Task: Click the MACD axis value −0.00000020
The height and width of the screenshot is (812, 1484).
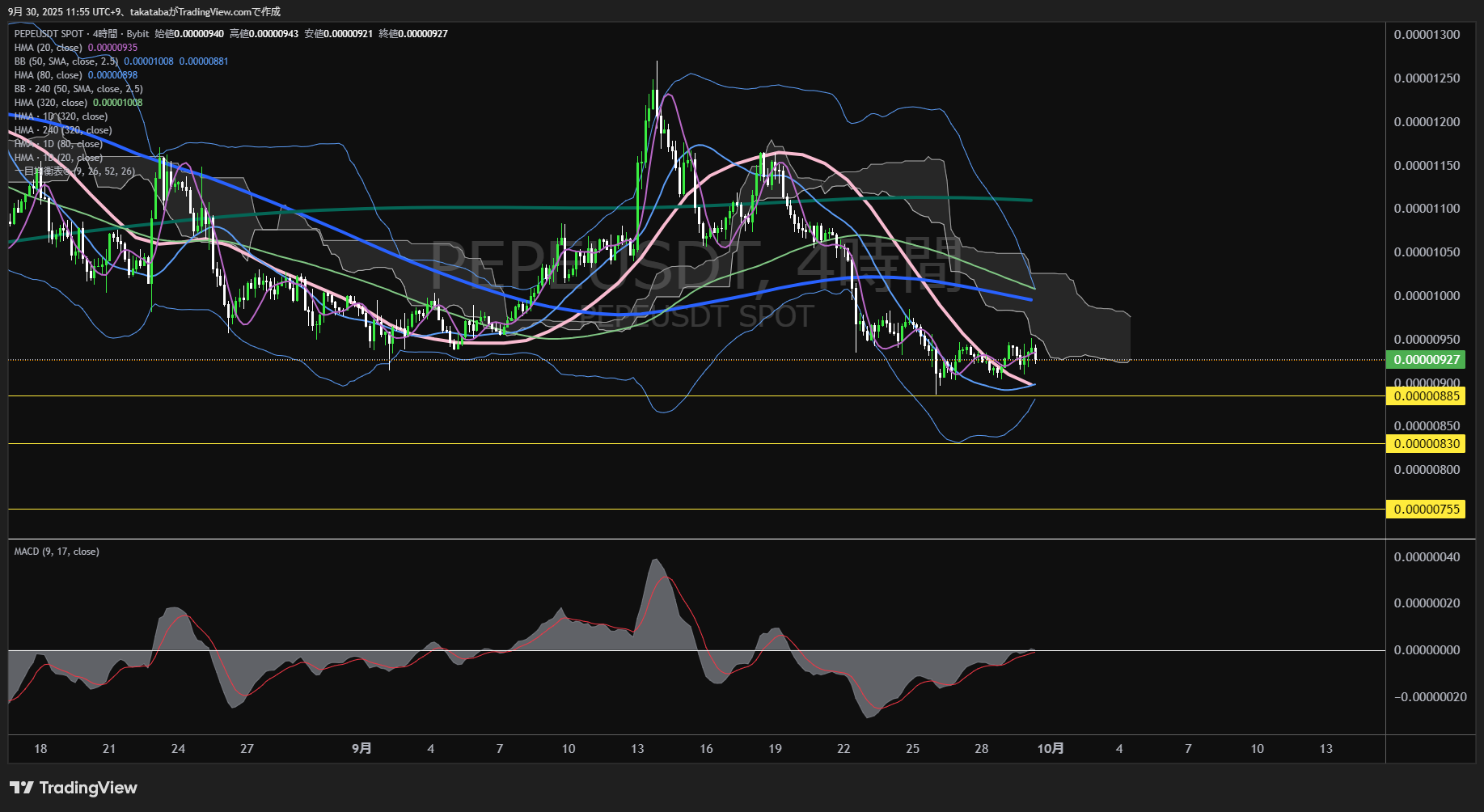Action: click(x=1430, y=697)
